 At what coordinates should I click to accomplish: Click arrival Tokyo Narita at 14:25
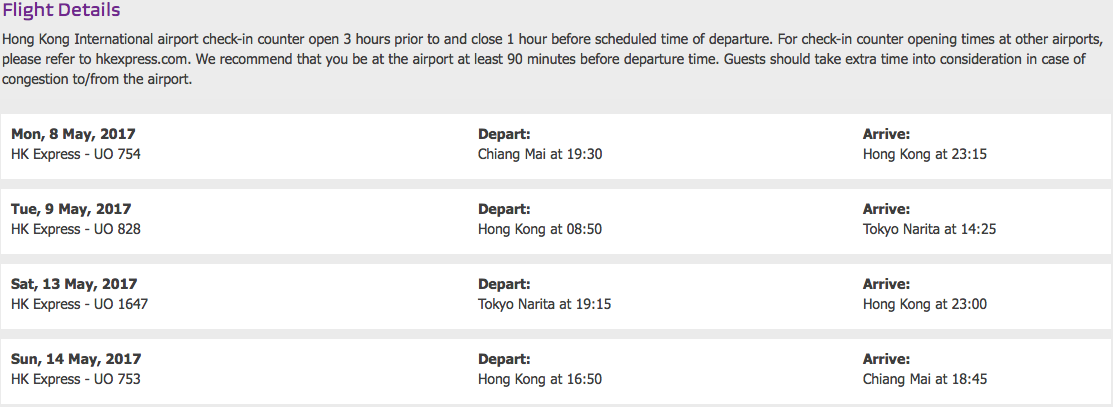[929, 229]
